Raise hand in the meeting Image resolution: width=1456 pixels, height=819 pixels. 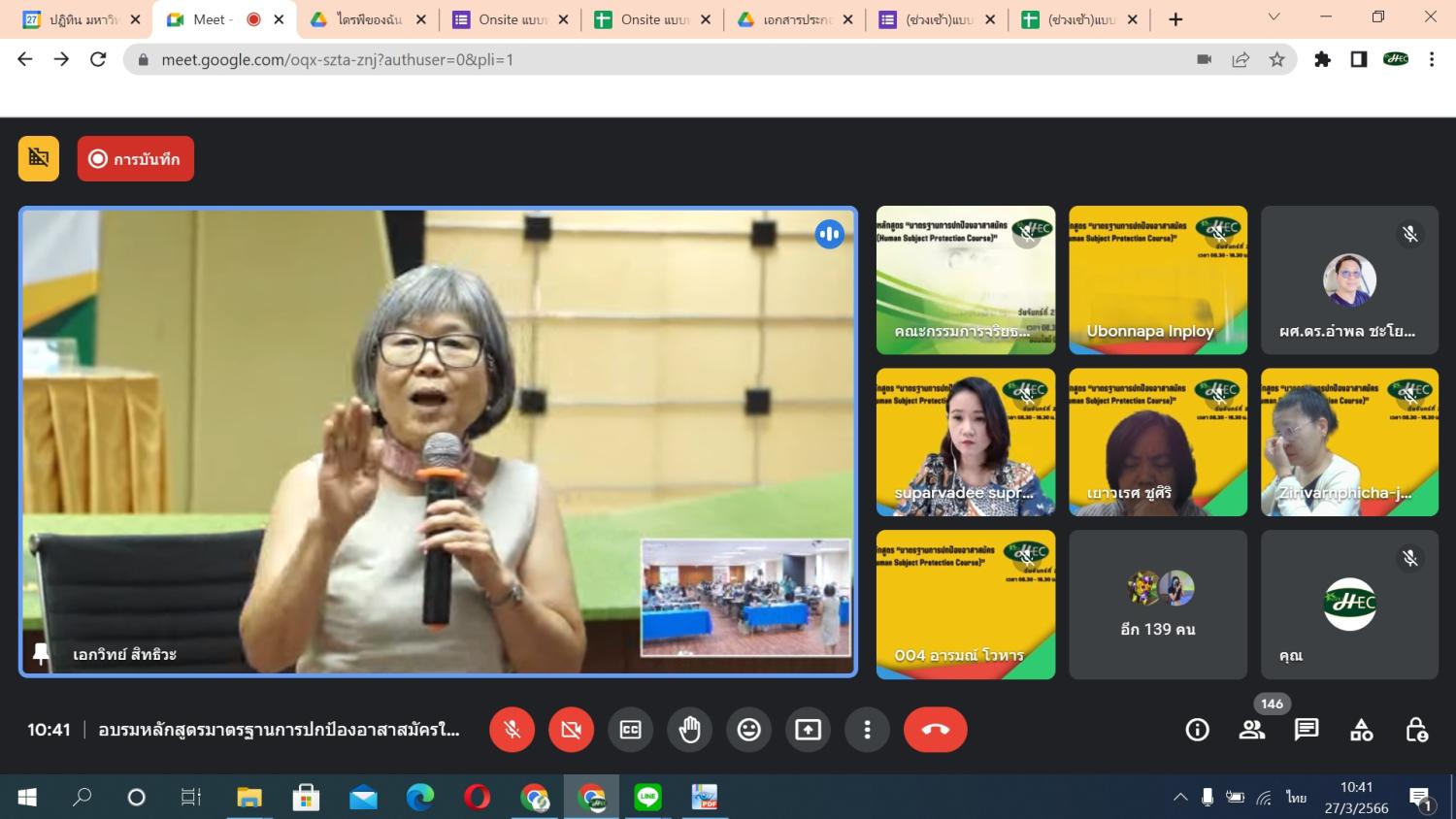(x=690, y=730)
